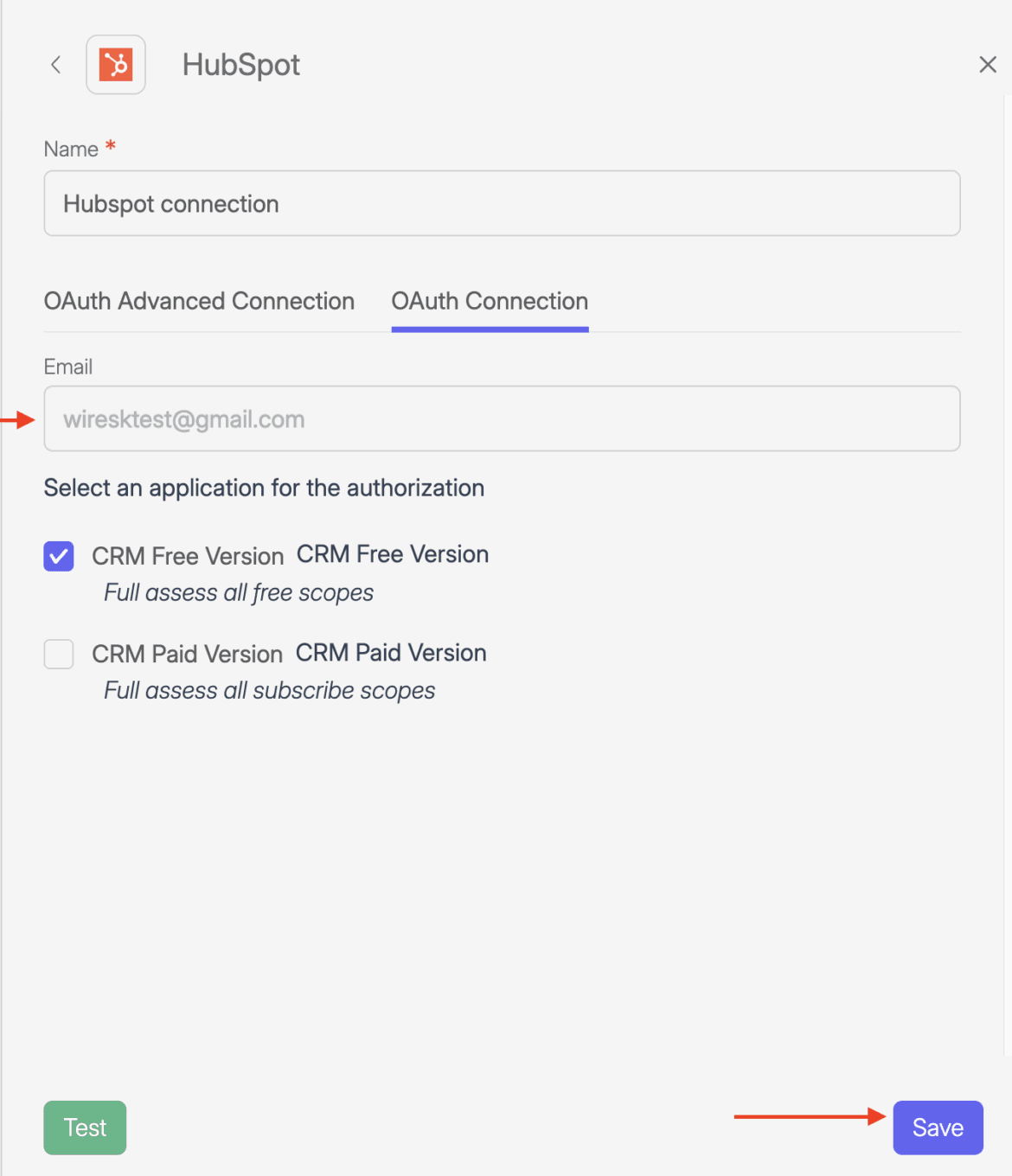Image resolution: width=1012 pixels, height=1176 pixels.
Task: Select the OAuth Connection tab
Action: click(490, 301)
